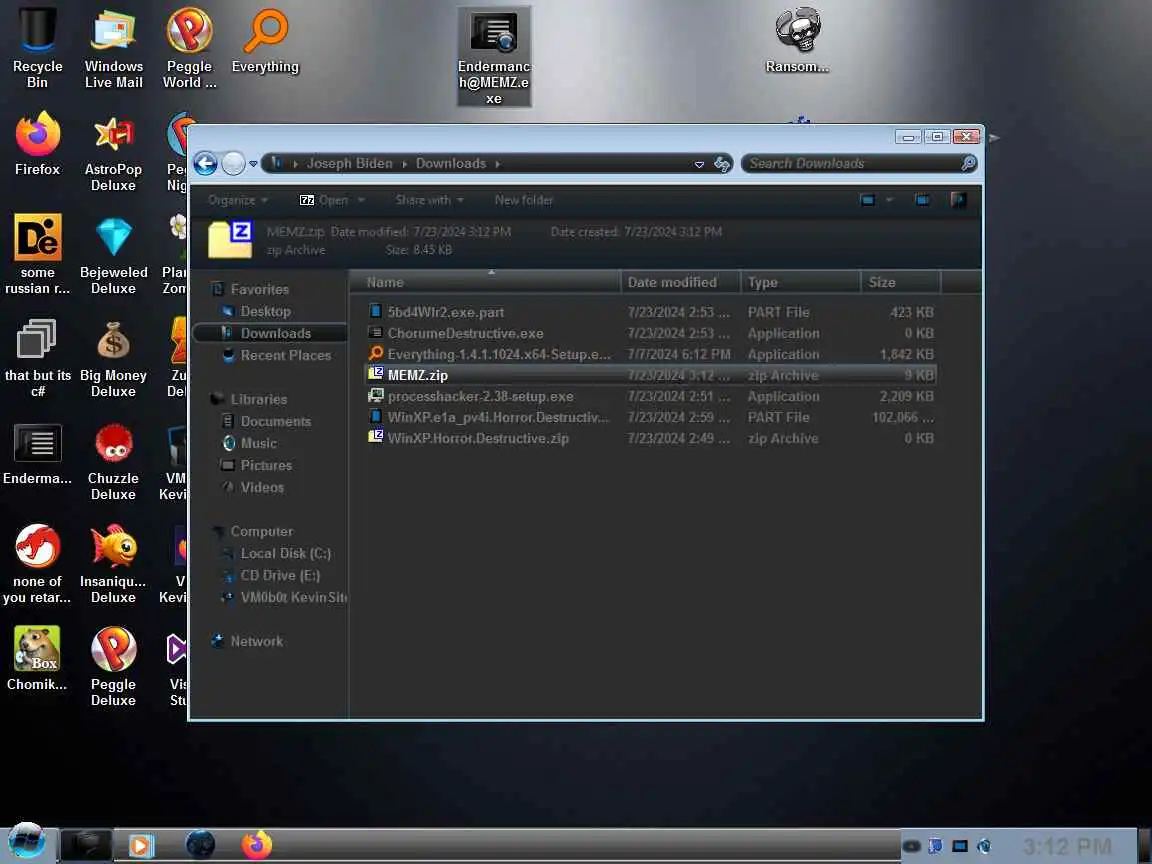Open Insaniquarium Deluxe desktop icon
The width and height of the screenshot is (1152, 864).
(113, 564)
